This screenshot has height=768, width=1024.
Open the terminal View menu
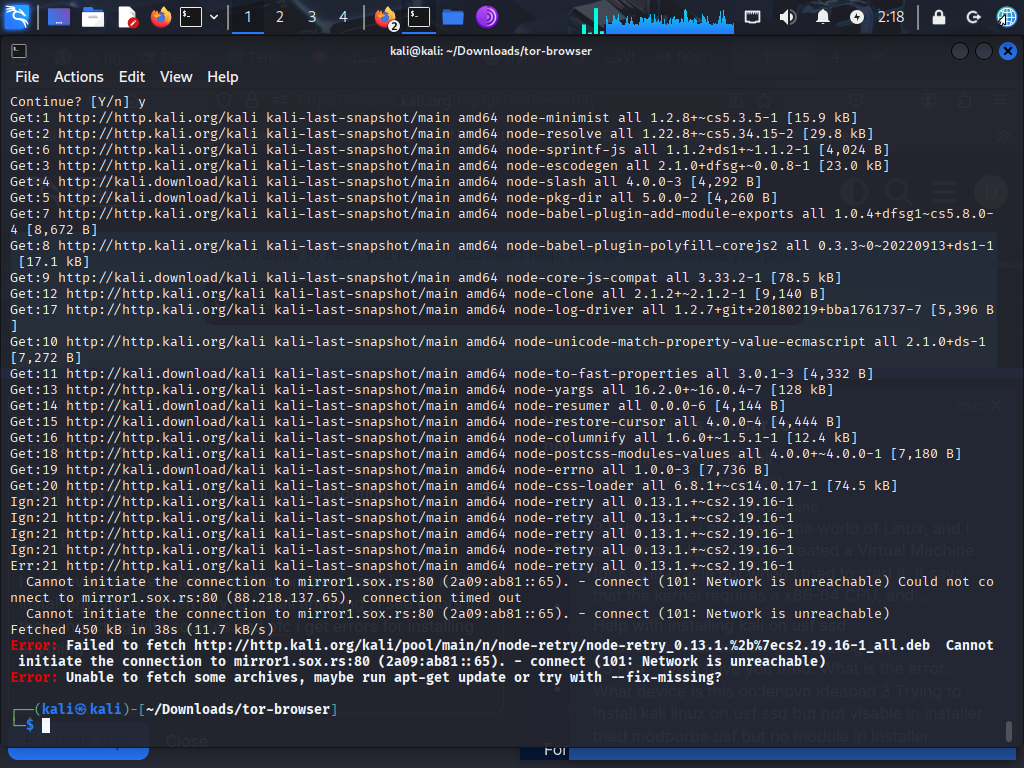[x=176, y=77]
